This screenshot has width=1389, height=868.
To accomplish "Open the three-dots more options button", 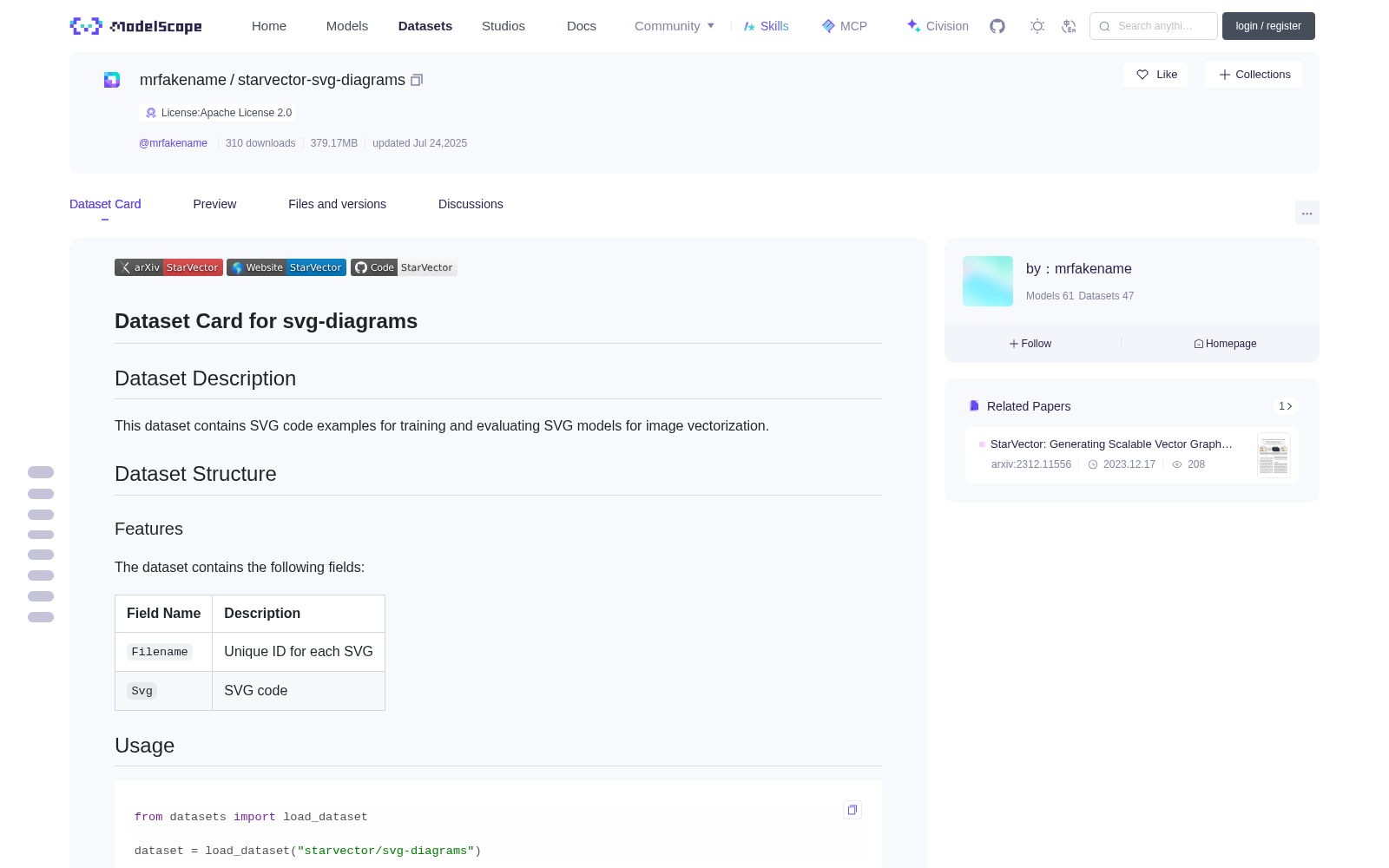I will [x=1307, y=213].
